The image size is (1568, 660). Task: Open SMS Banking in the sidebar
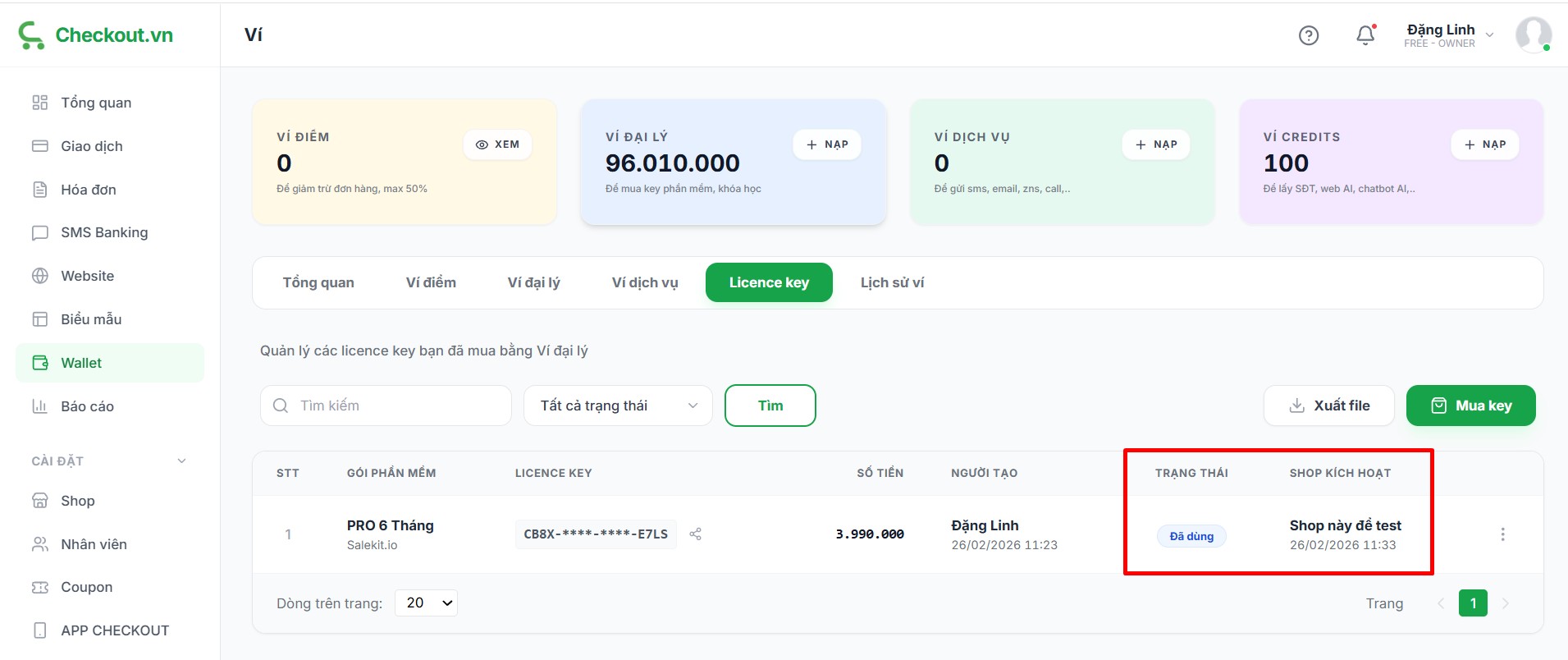click(103, 232)
